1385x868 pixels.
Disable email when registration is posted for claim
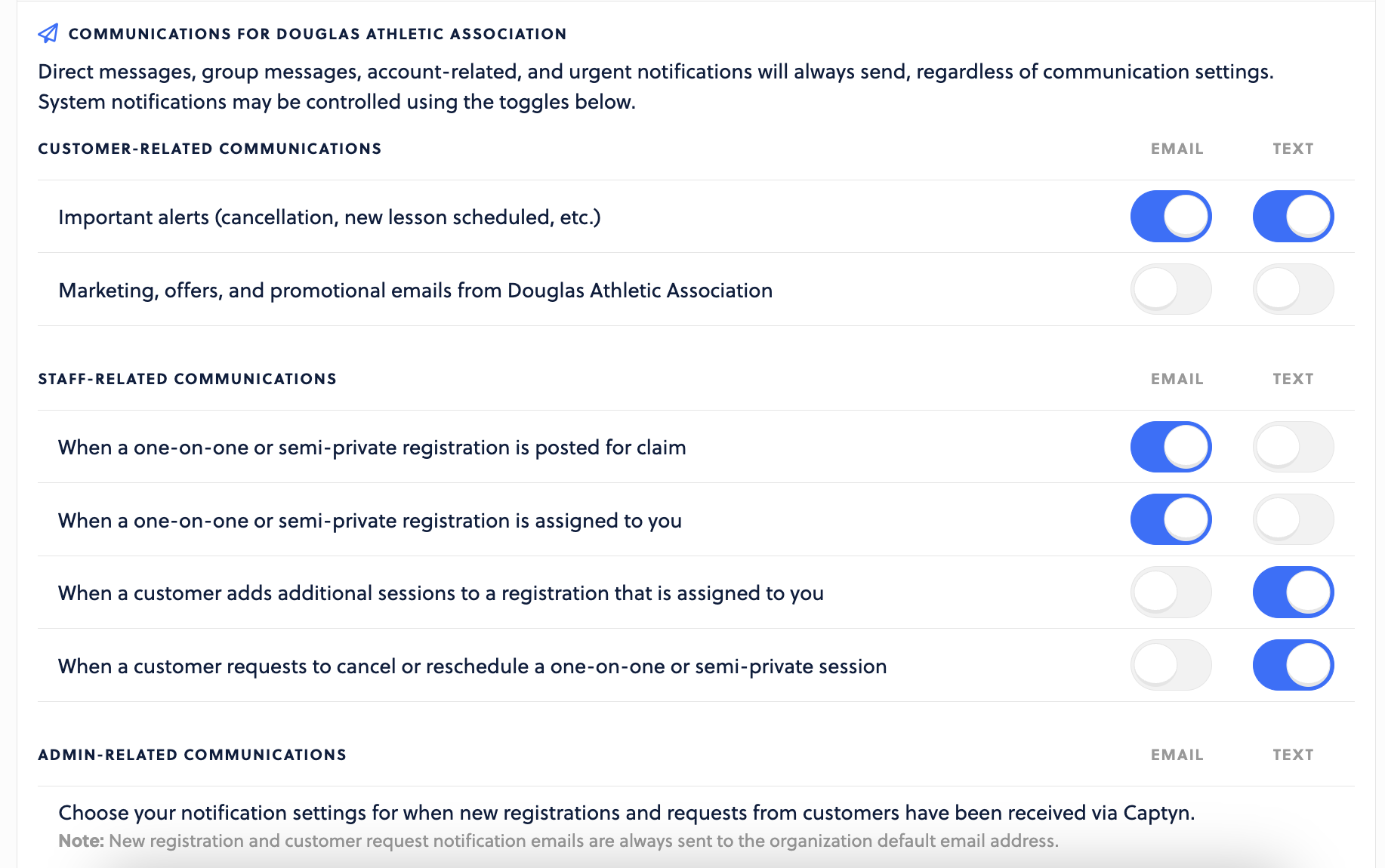point(1171,447)
